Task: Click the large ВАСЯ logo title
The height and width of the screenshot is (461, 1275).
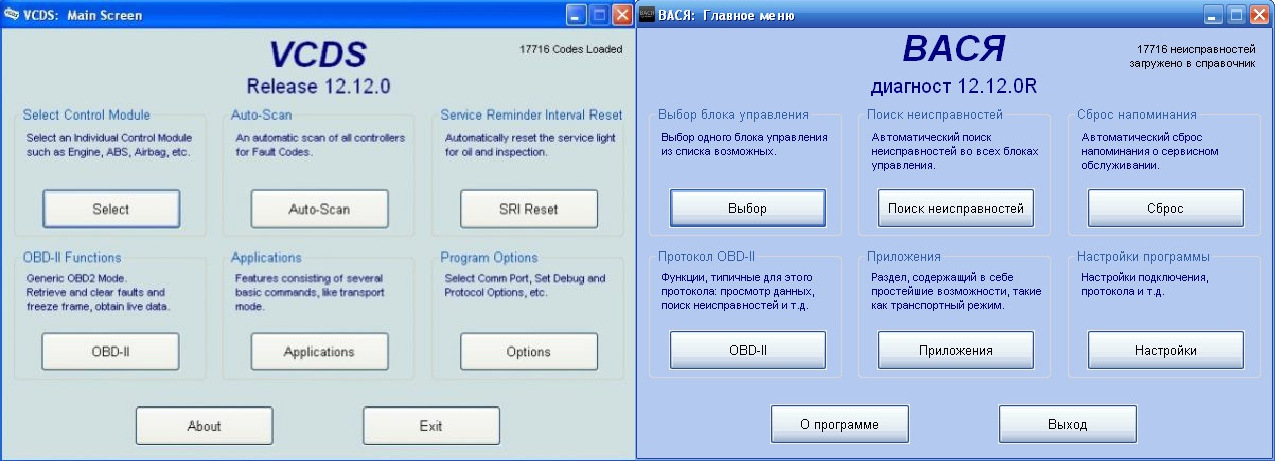Action: (954, 49)
